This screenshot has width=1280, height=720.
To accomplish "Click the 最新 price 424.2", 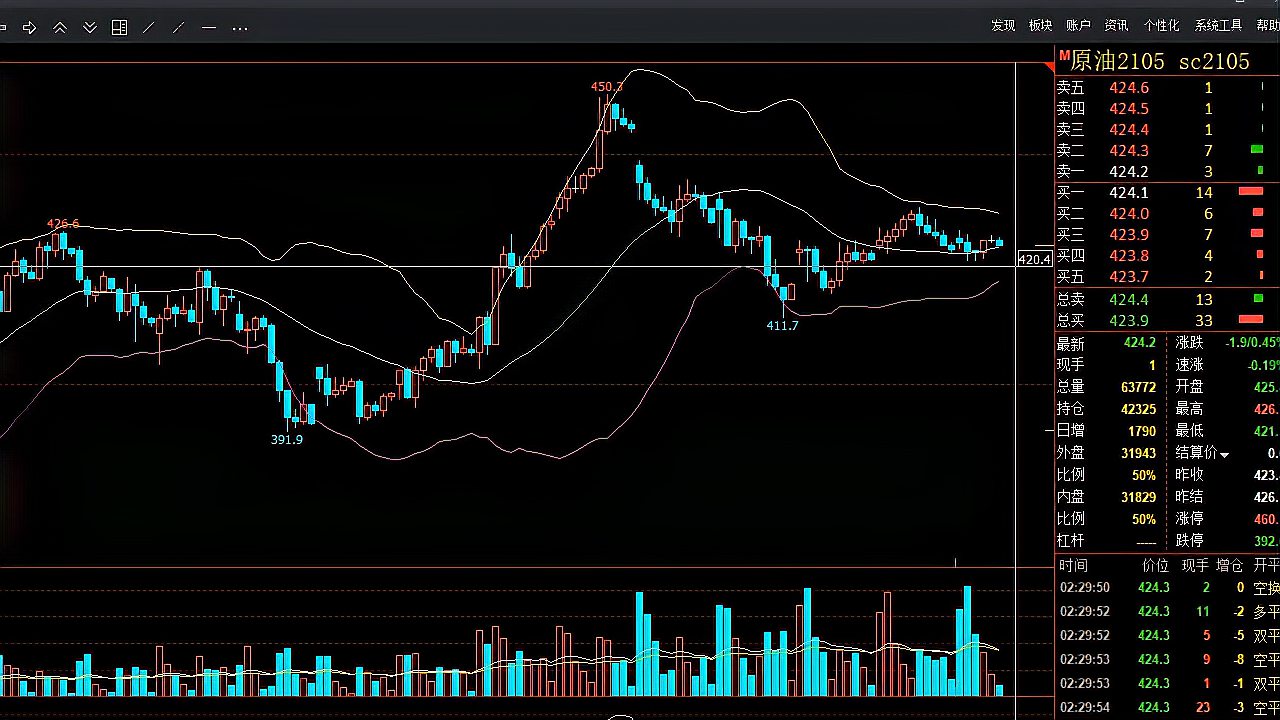I will [x=1139, y=343].
